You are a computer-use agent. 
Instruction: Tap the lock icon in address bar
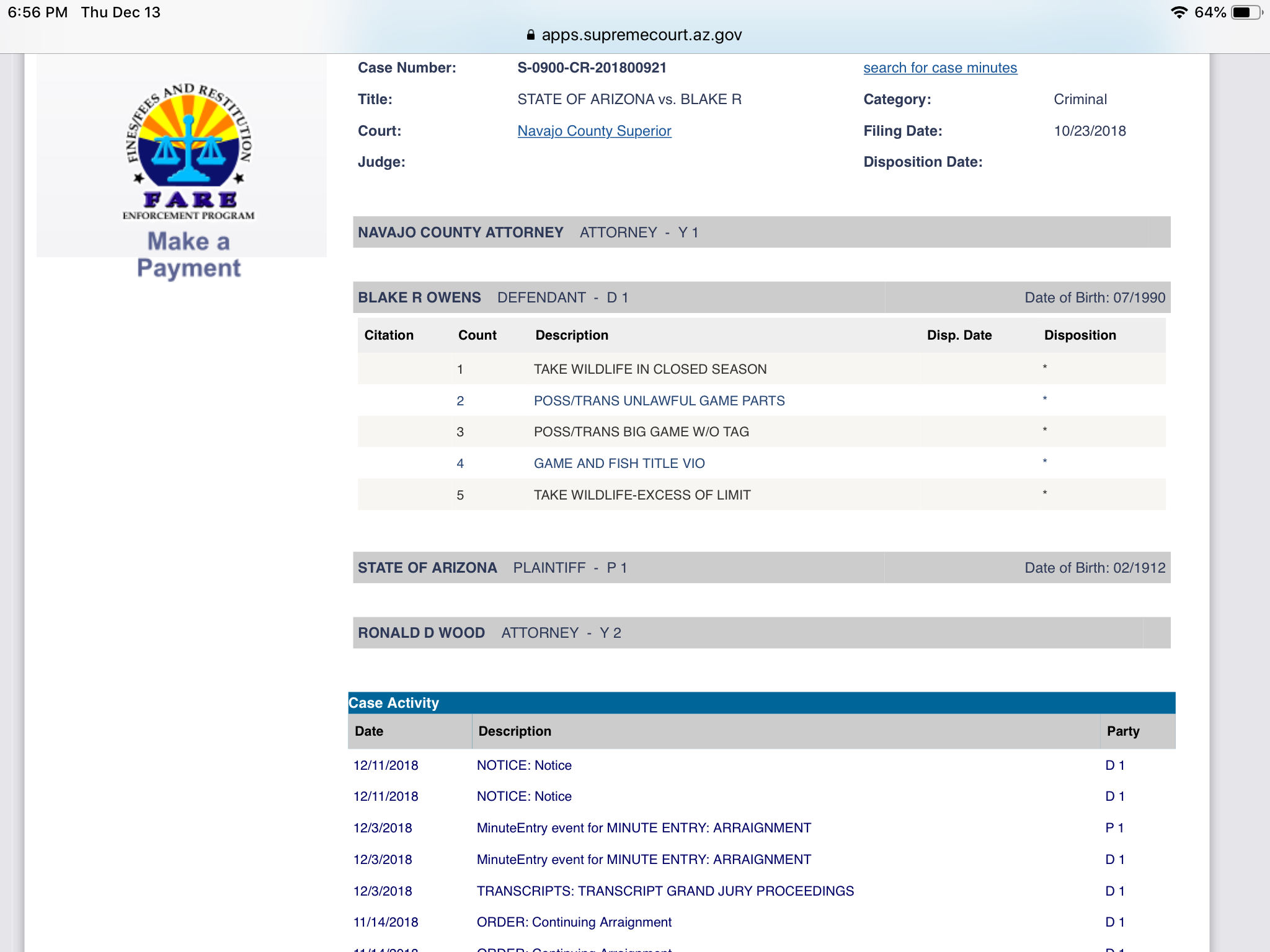tap(530, 35)
